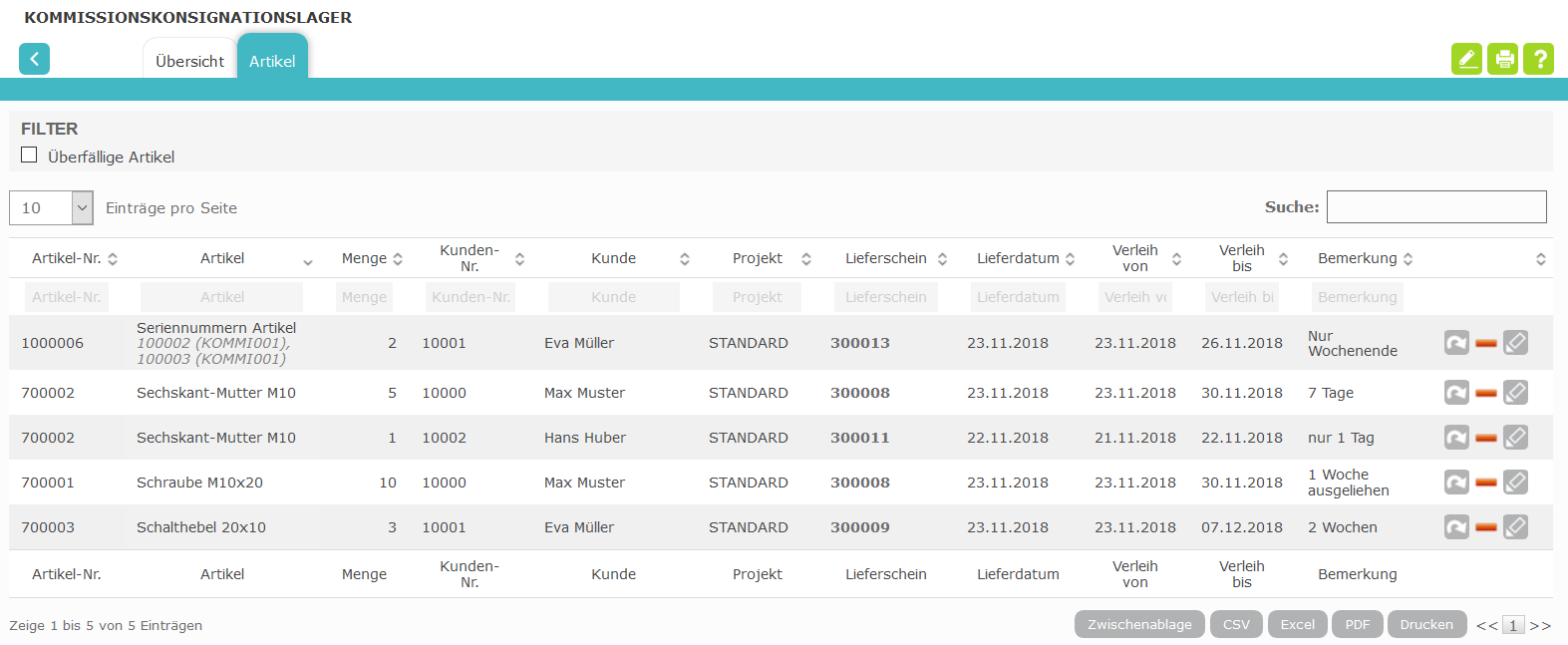Screen dimensions: 1568x645
Task: Click the return arrow icon for Schalthebel 20x10
Action: click(x=1456, y=526)
